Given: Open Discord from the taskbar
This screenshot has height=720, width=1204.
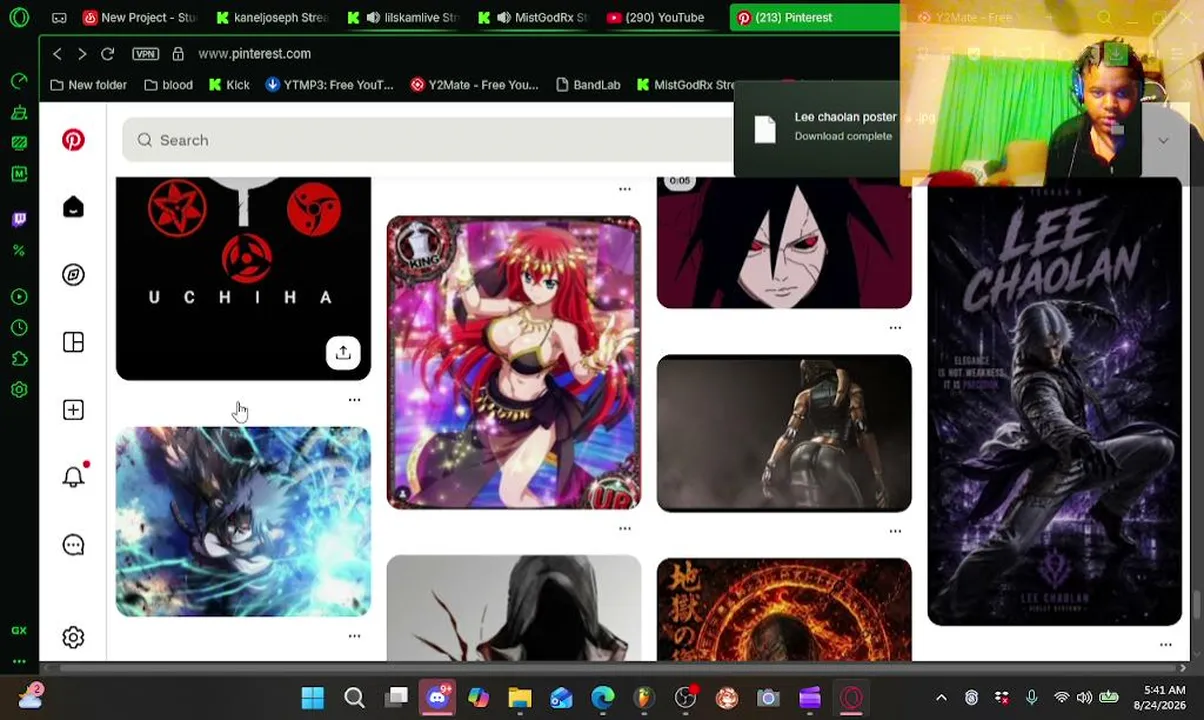Looking at the screenshot, I should pyautogui.click(x=437, y=697).
